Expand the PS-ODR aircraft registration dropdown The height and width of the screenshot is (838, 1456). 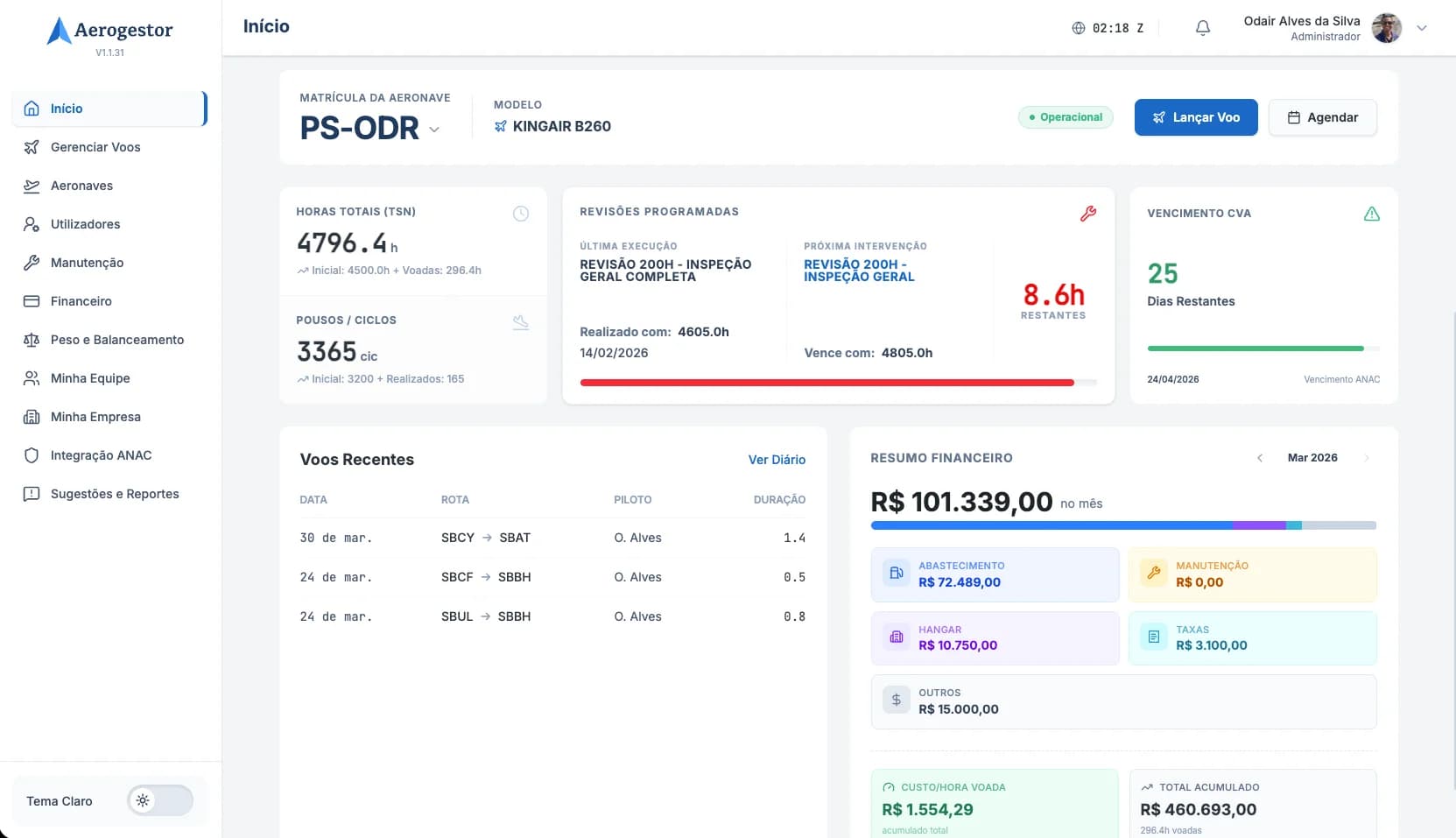click(x=435, y=129)
